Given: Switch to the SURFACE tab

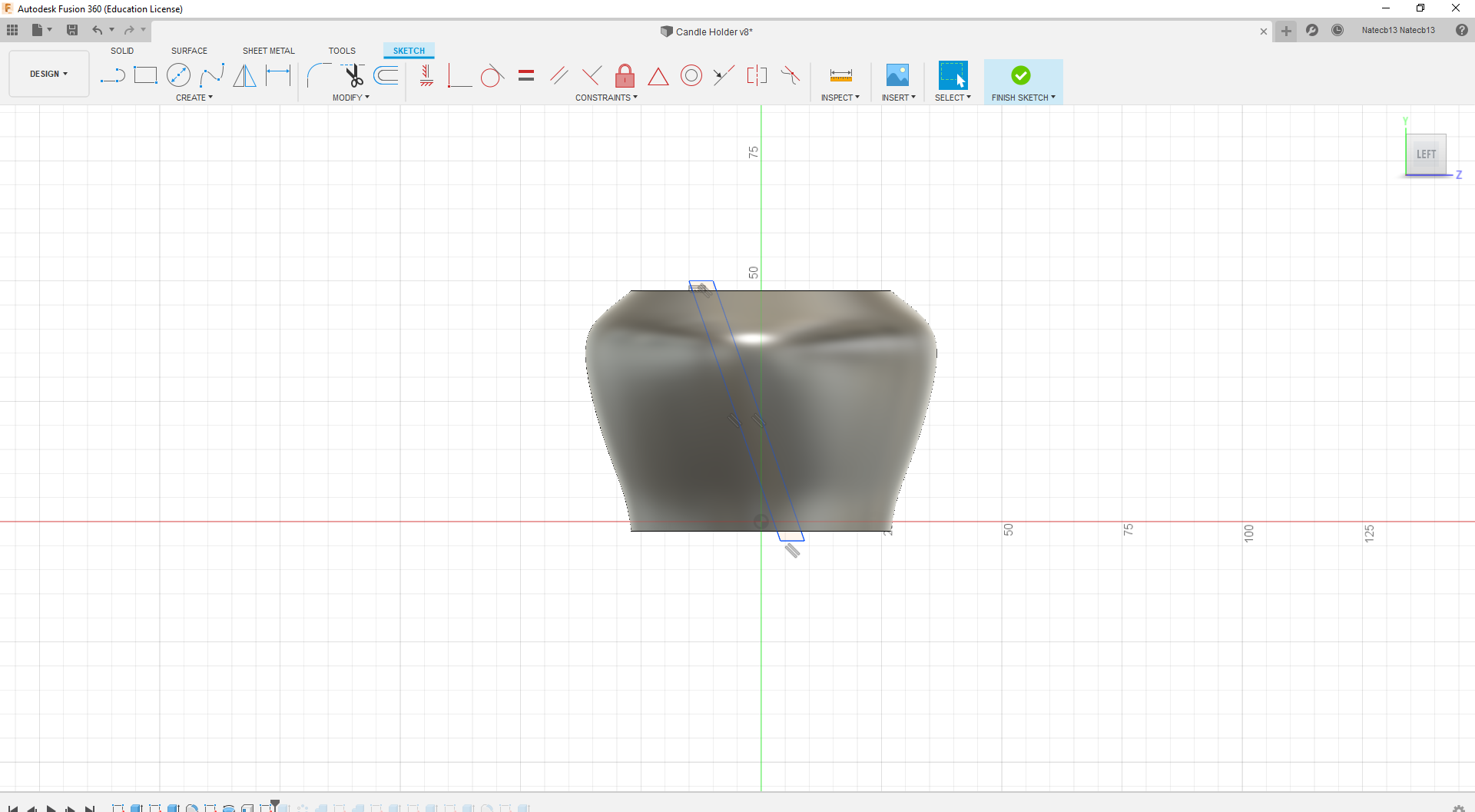Looking at the screenshot, I should (189, 51).
